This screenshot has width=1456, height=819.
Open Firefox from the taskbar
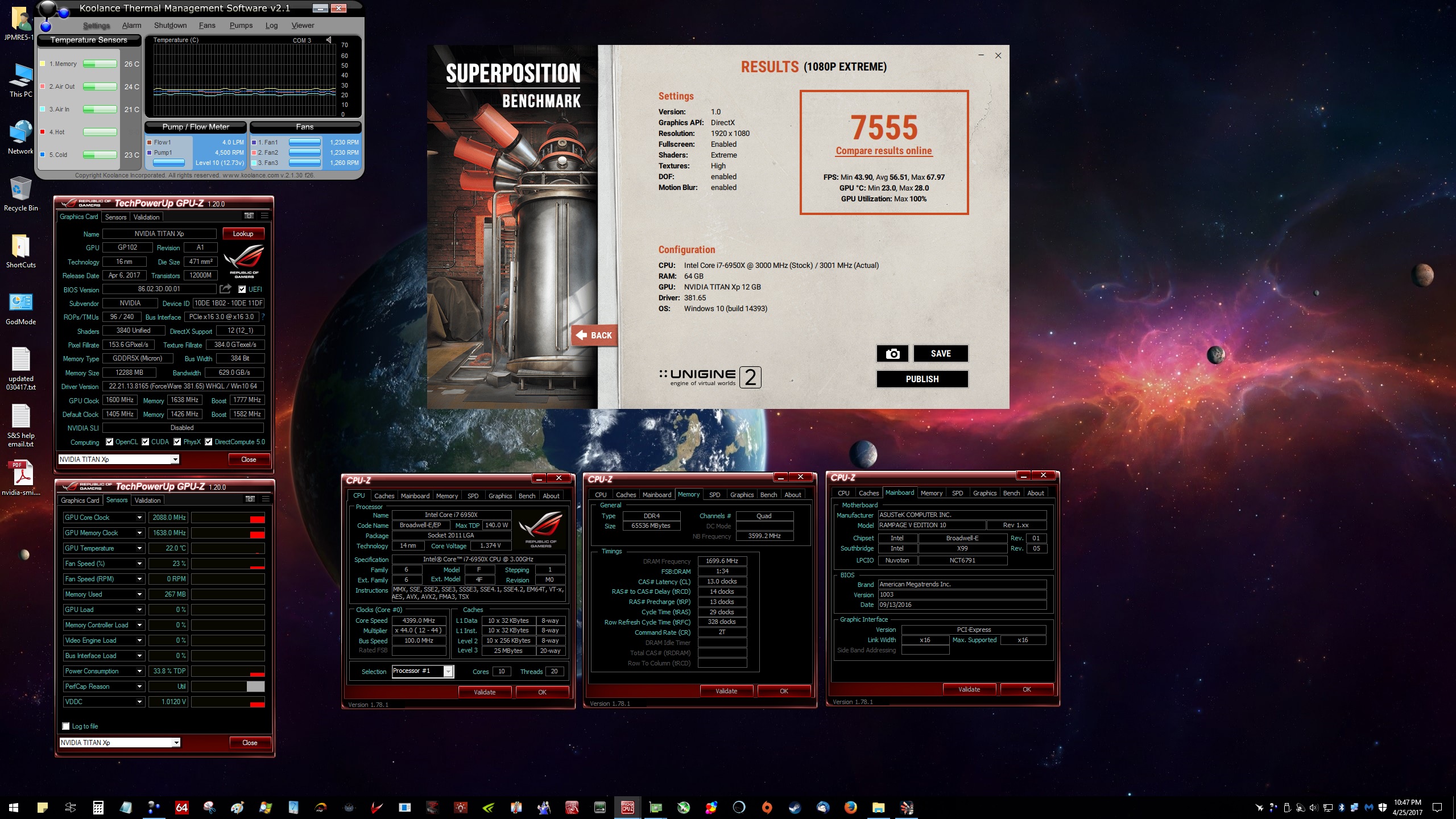(x=850, y=807)
